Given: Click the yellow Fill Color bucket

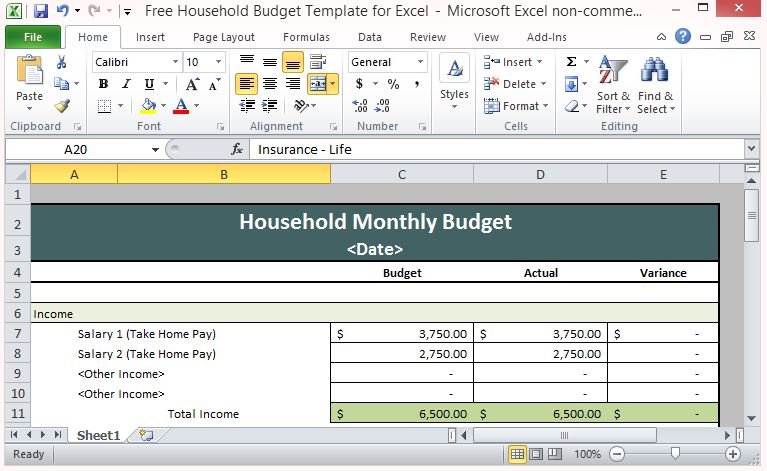Looking at the screenshot, I should [x=148, y=106].
